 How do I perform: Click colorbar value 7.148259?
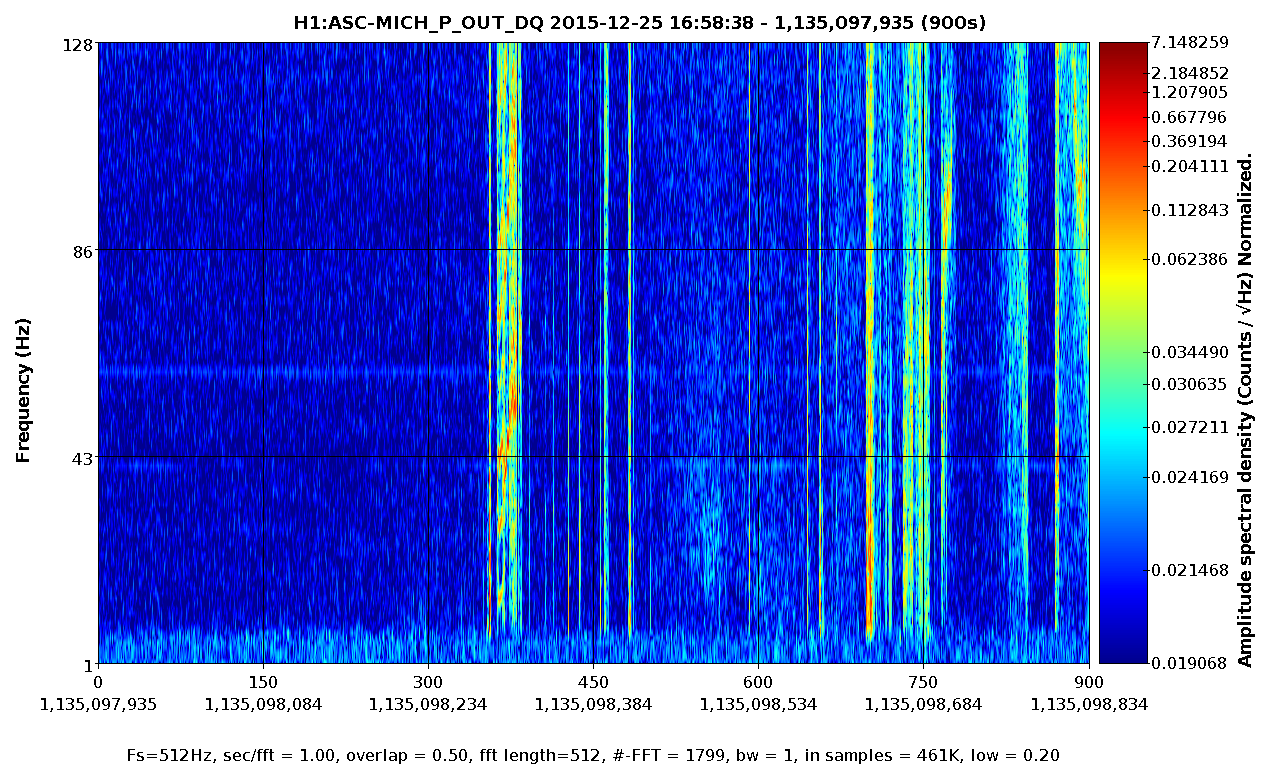coord(1190,43)
